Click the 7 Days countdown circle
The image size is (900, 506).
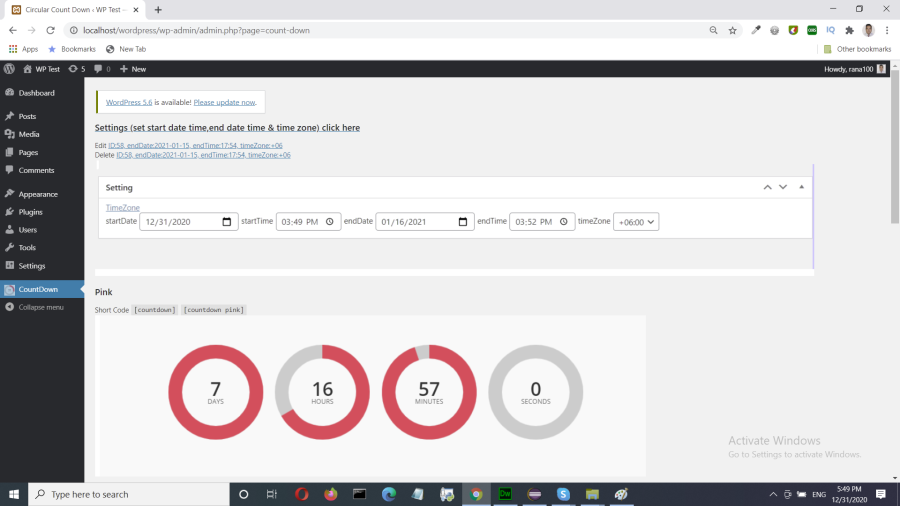[216, 392]
